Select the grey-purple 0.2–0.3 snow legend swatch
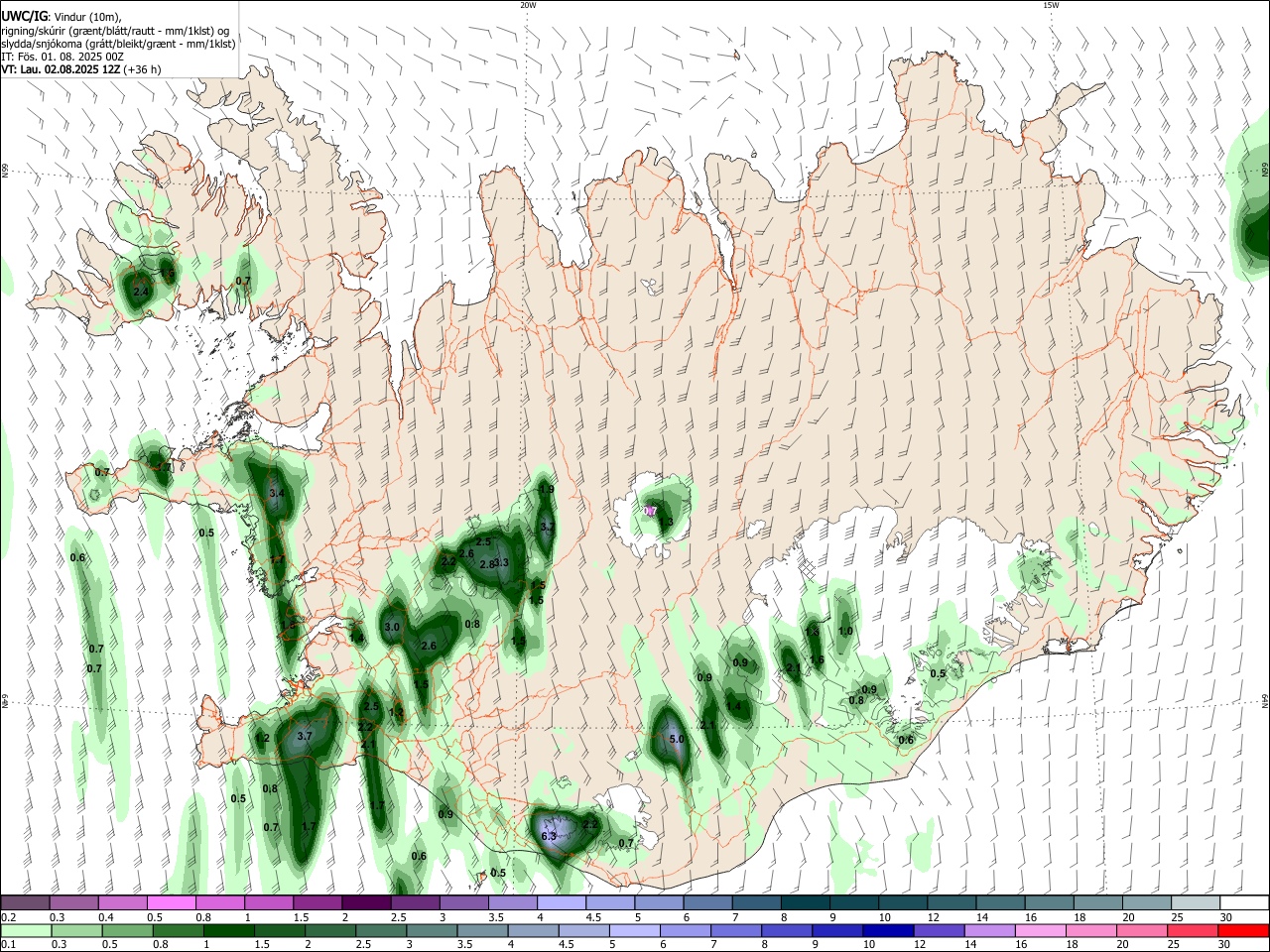Image resolution: width=1270 pixels, height=952 pixels. pyautogui.click(x=27, y=902)
